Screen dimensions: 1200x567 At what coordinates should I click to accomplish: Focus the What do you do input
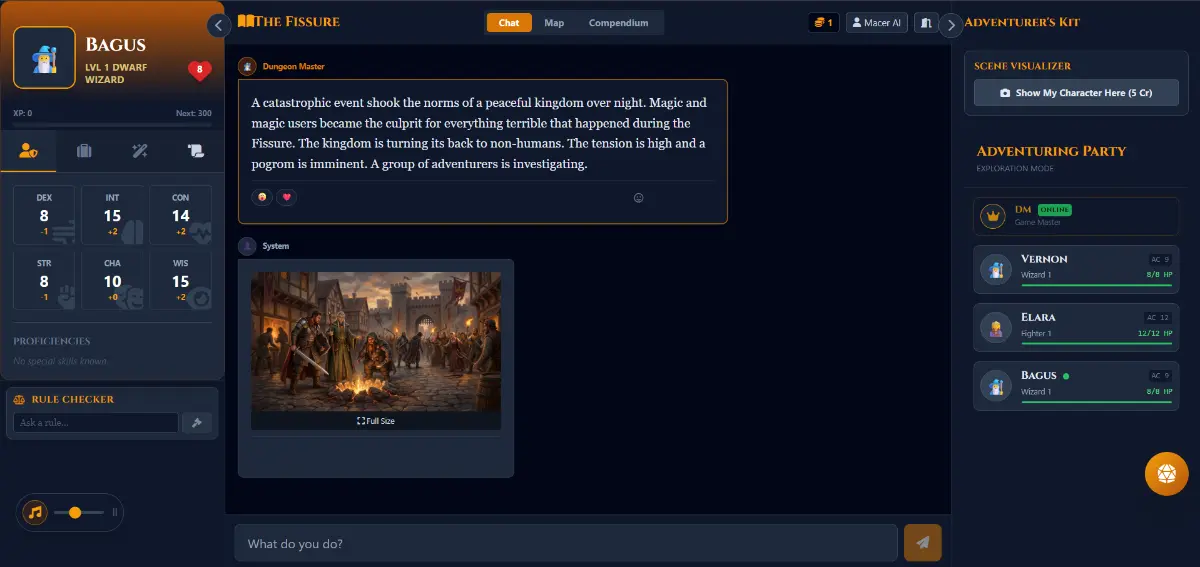click(x=566, y=543)
